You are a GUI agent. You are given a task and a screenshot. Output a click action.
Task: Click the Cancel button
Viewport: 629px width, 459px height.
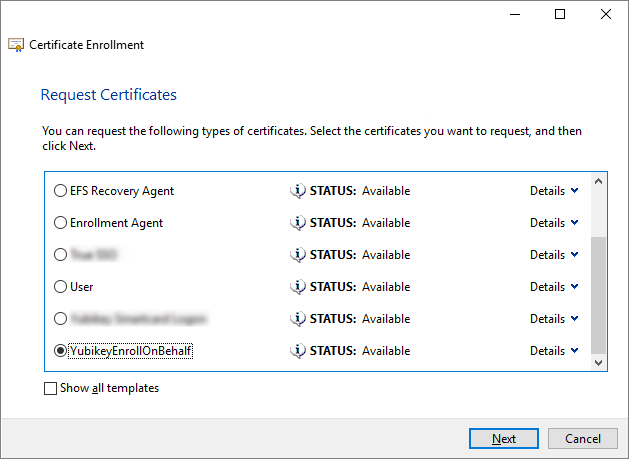(x=583, y=439)
